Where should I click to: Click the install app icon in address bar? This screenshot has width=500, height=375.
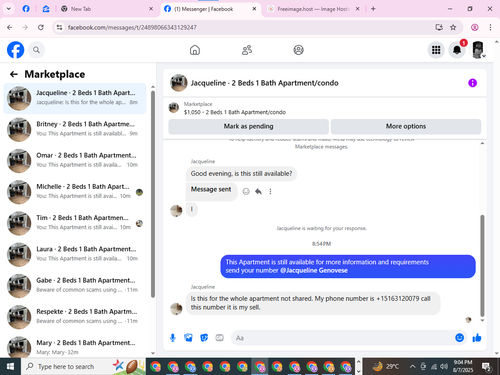tap(439, 27)
